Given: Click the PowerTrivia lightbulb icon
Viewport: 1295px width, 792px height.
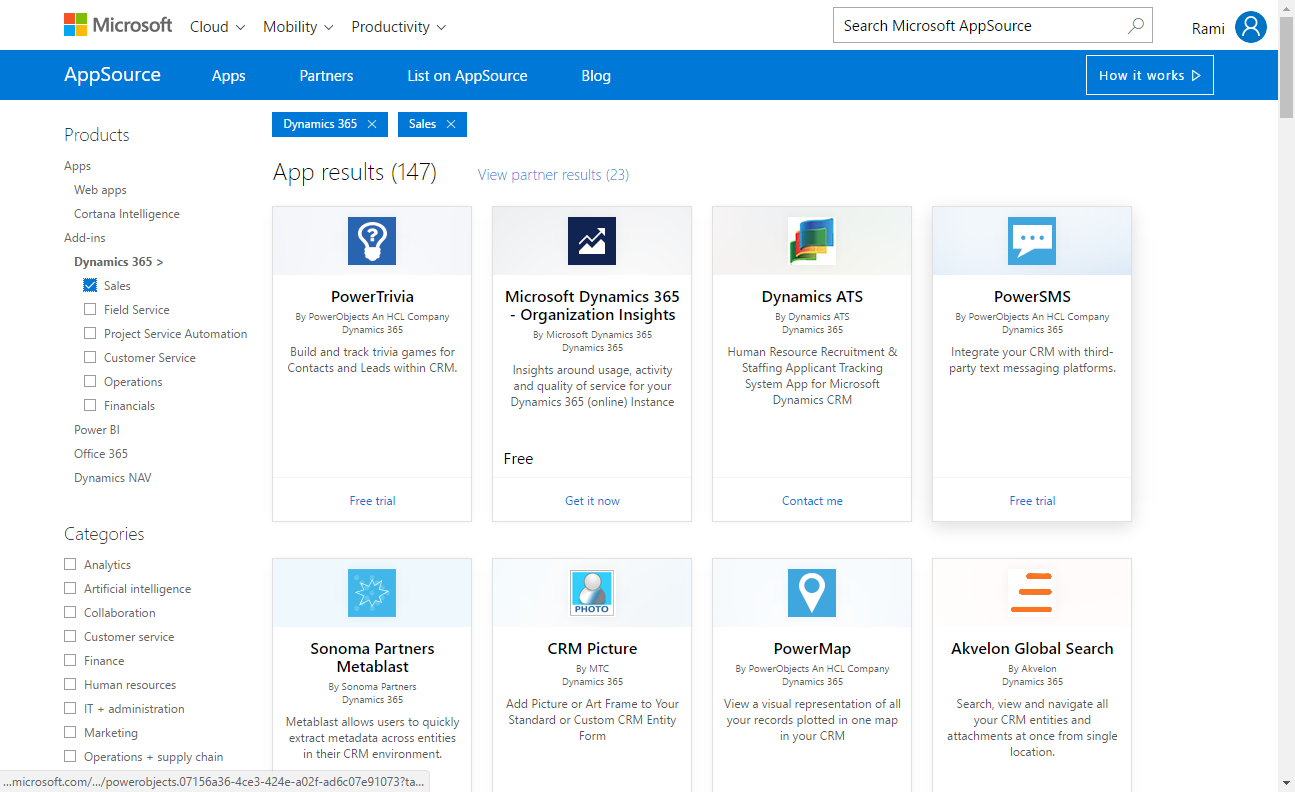Looking at the screenshot, I should (x=372, y=241).
